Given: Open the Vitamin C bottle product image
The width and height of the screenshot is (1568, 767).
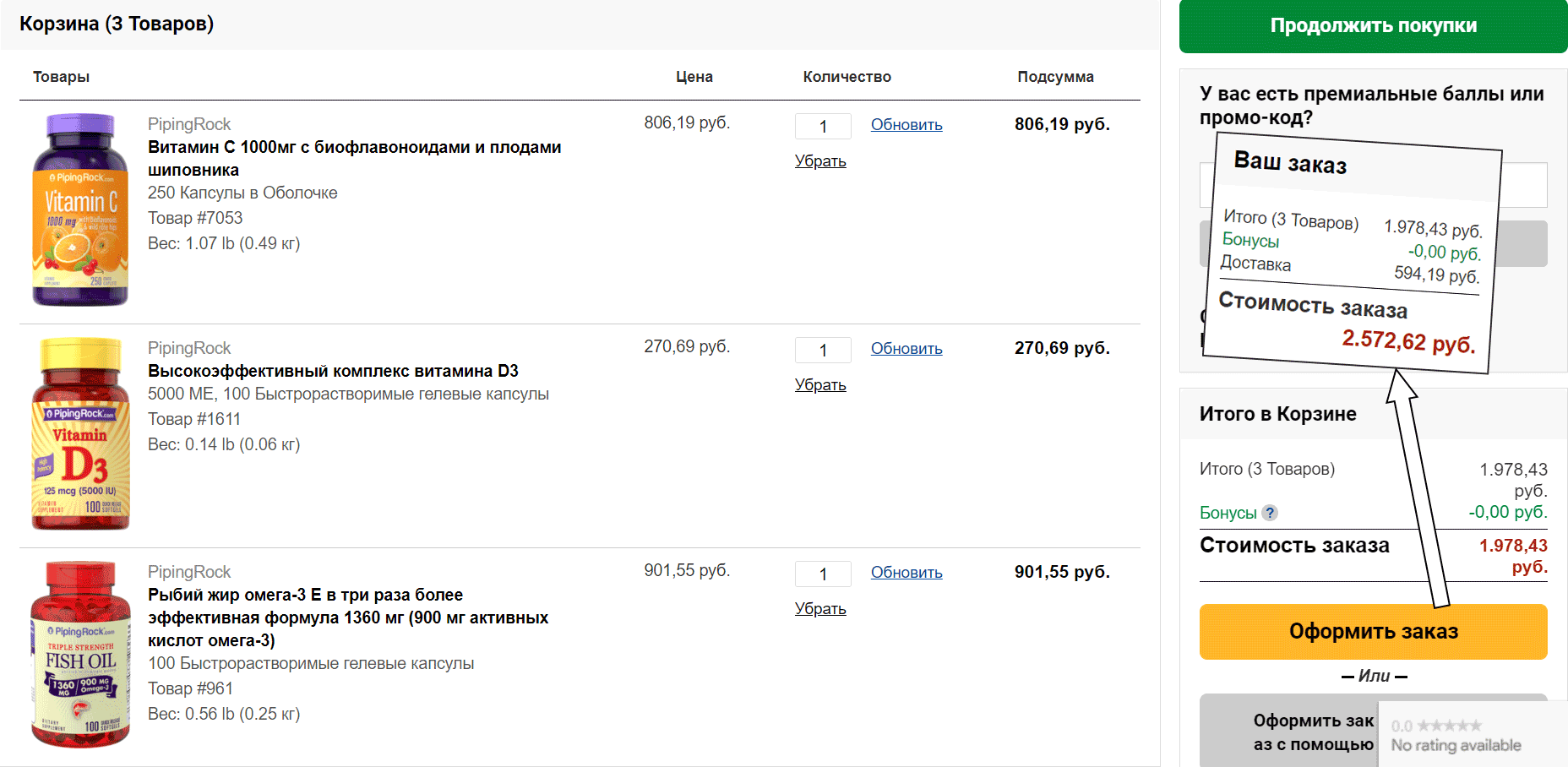Looking at the screenshot, I should coord(80,209).
